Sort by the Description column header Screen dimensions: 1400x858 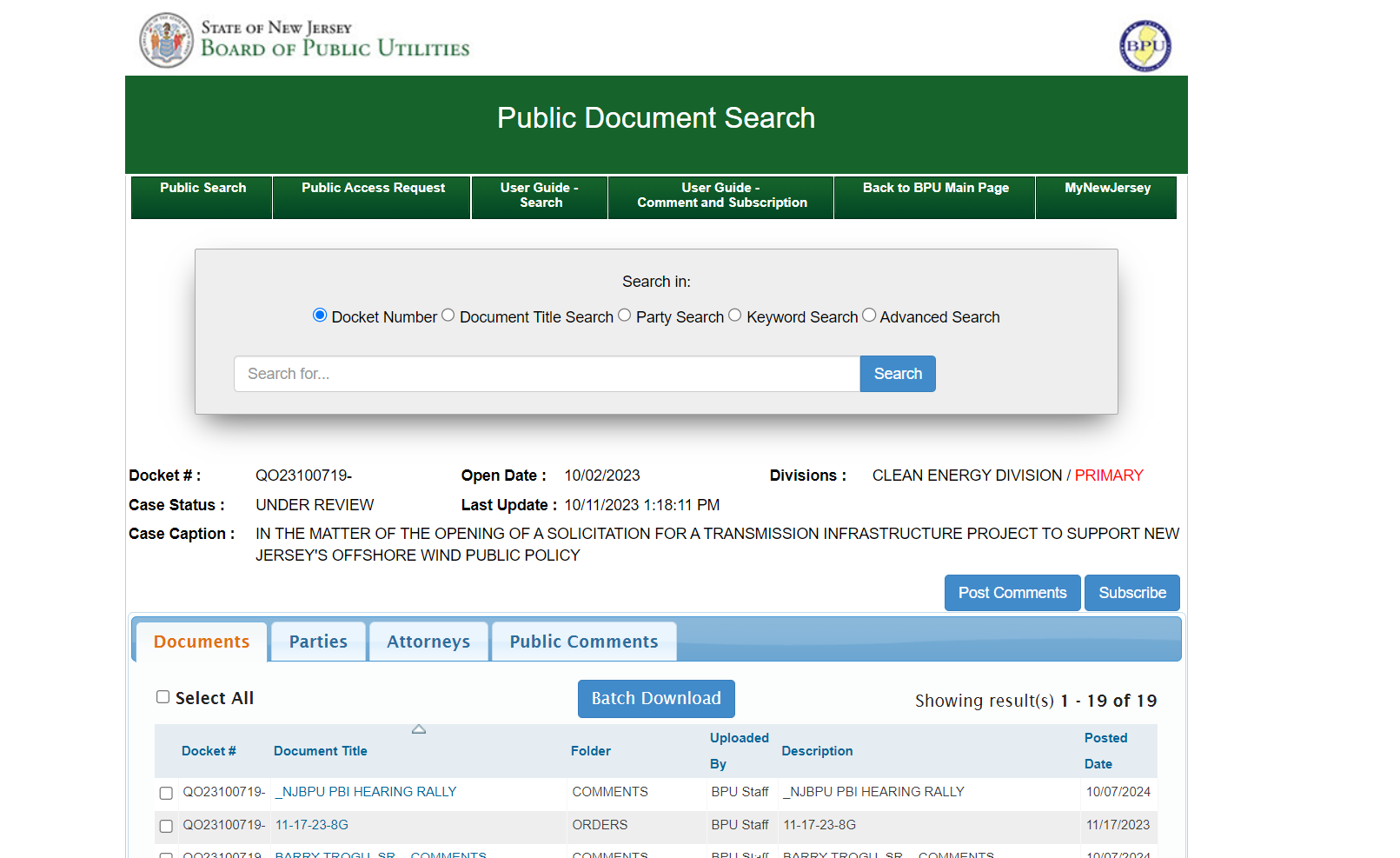pos(817,751)
